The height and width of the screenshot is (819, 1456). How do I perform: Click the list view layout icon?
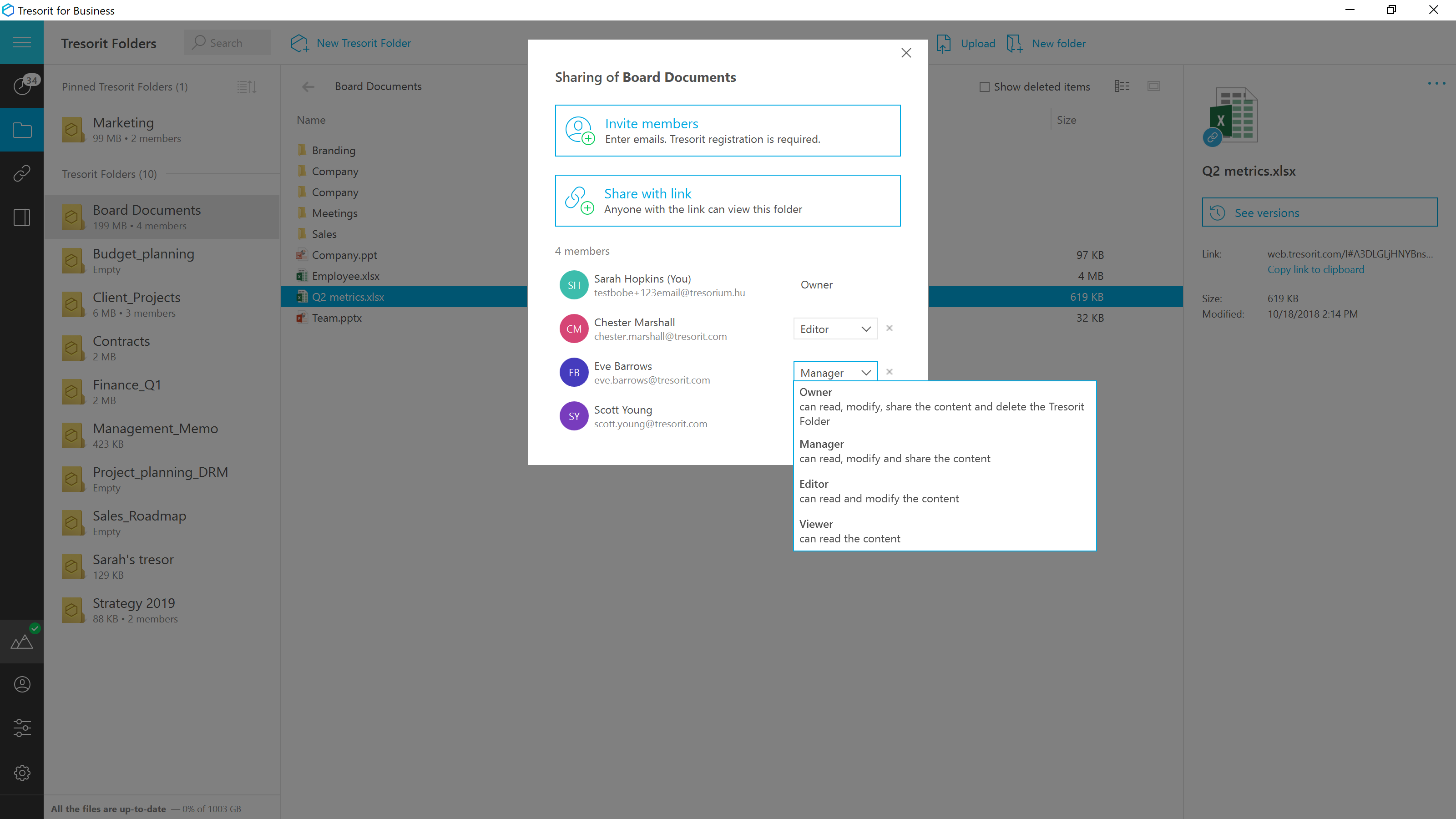point(1122,85)
